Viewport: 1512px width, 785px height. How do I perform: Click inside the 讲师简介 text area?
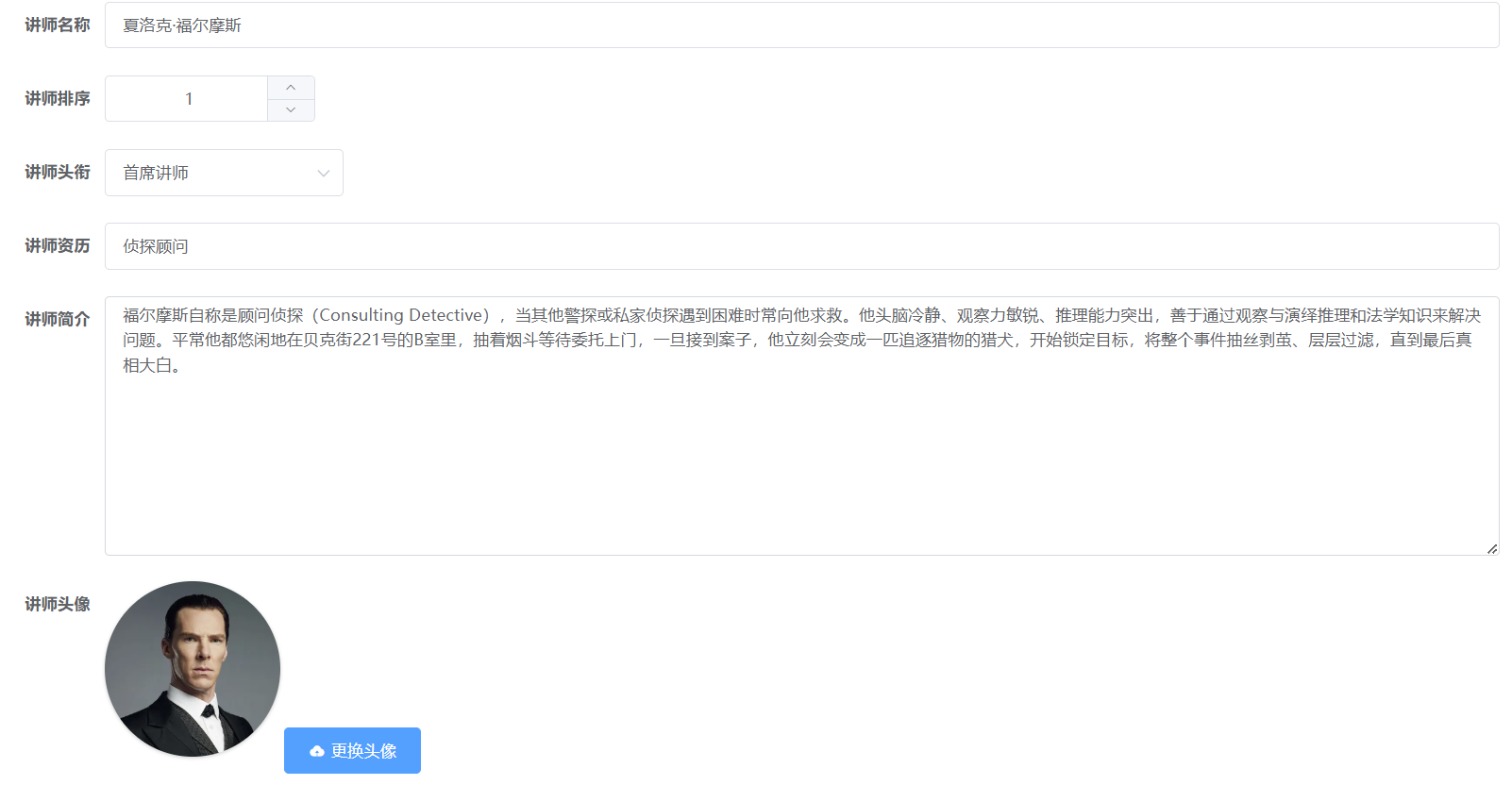pyautogui.click(x=800, y=453)
